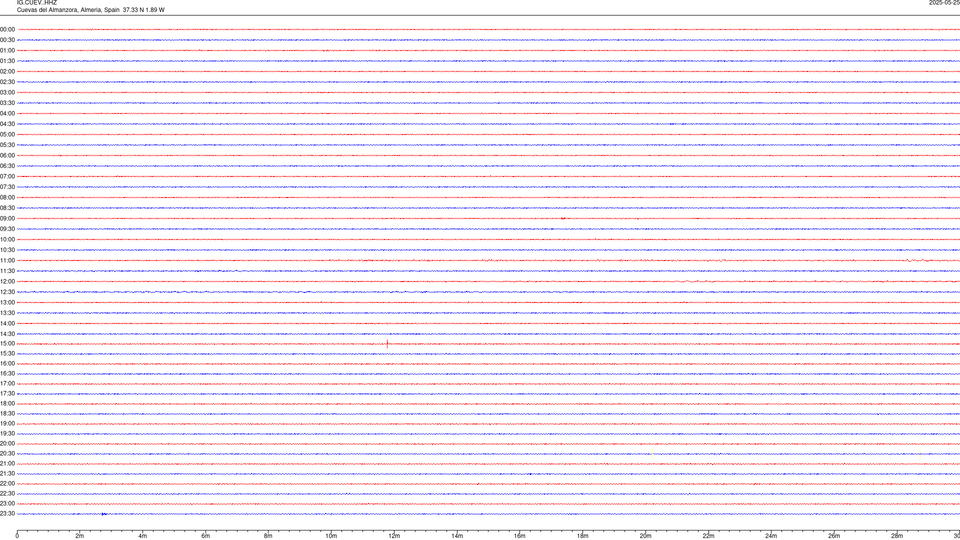The width and height of the screenshot is (960, 540).
Task: Click the 8m tick label on the axis
Action: 268,536
